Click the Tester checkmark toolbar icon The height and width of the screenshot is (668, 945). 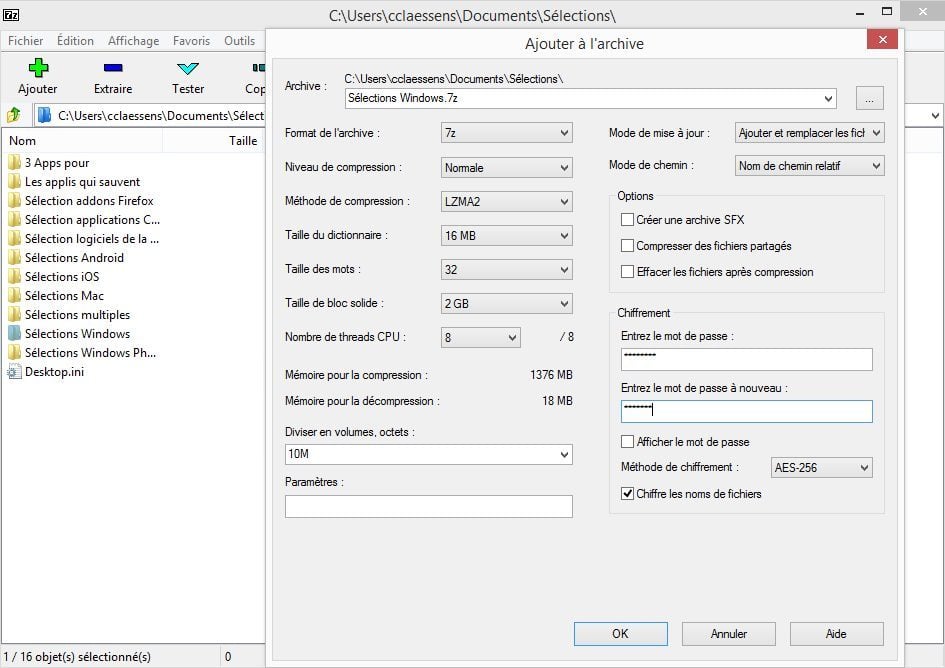[x=187, y=68]
